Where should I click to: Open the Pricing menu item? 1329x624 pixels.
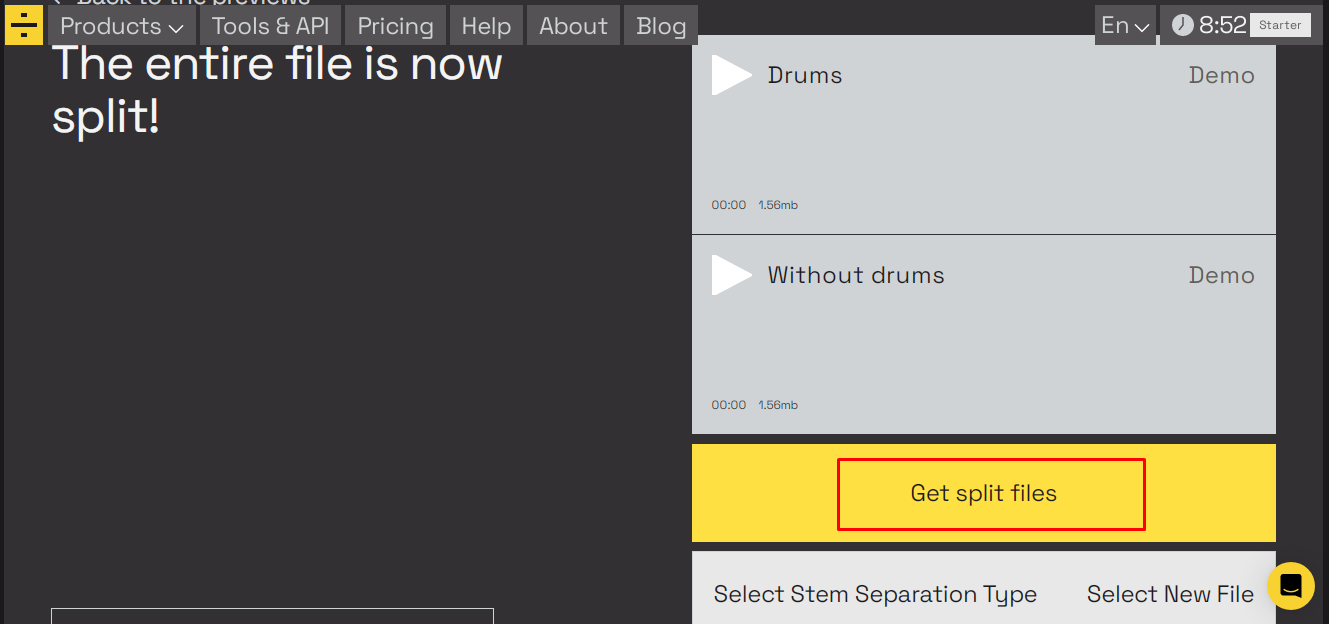coord(395,25)
